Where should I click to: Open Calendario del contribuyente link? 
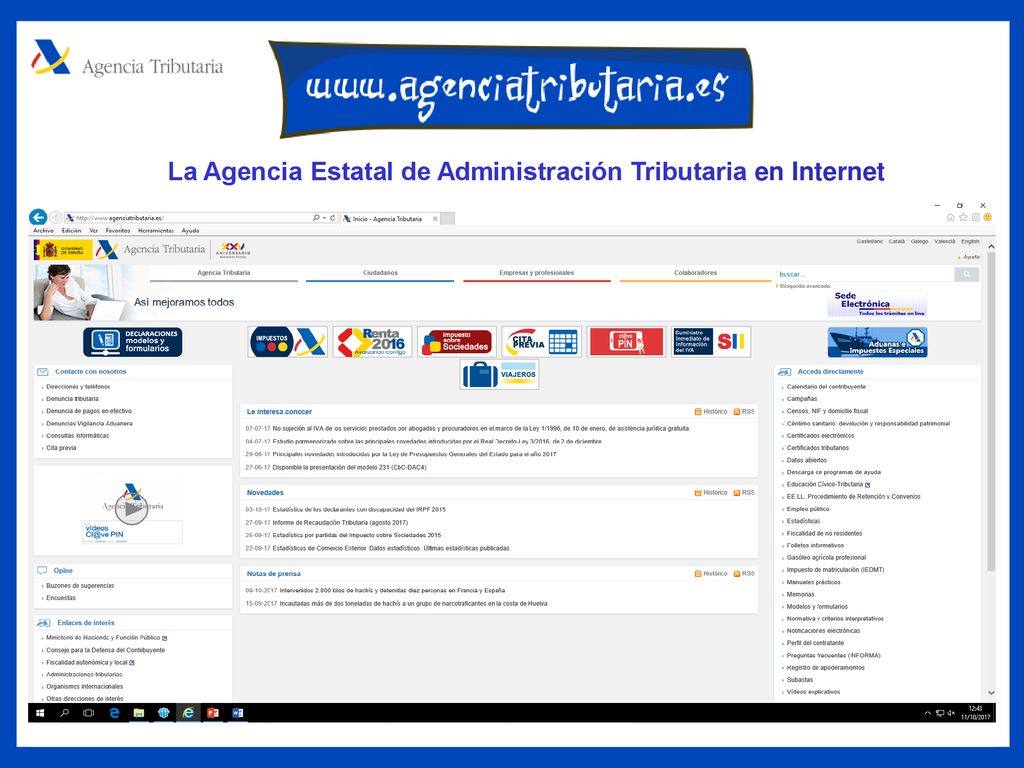(826, 387)
